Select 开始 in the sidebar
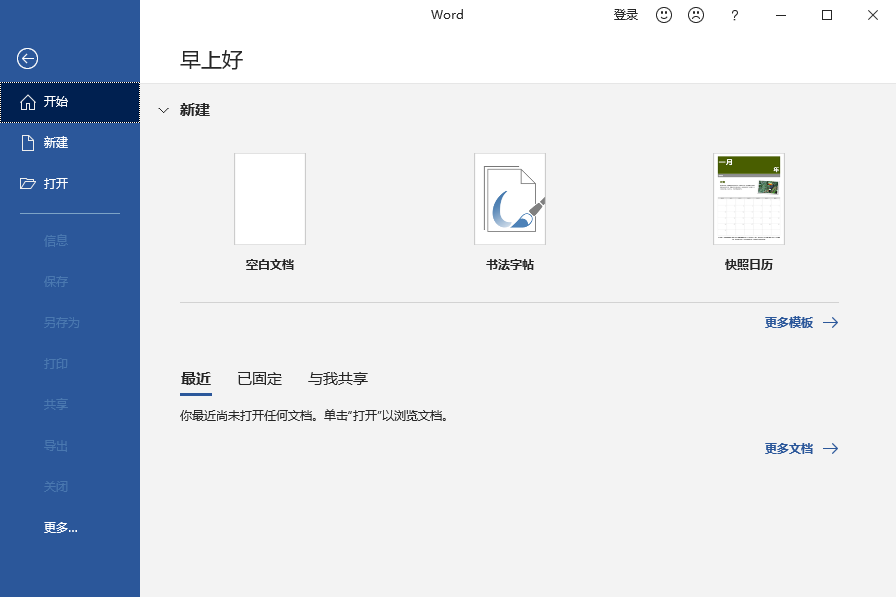Screen dimensions: 896x597 (x=70, y=102)
